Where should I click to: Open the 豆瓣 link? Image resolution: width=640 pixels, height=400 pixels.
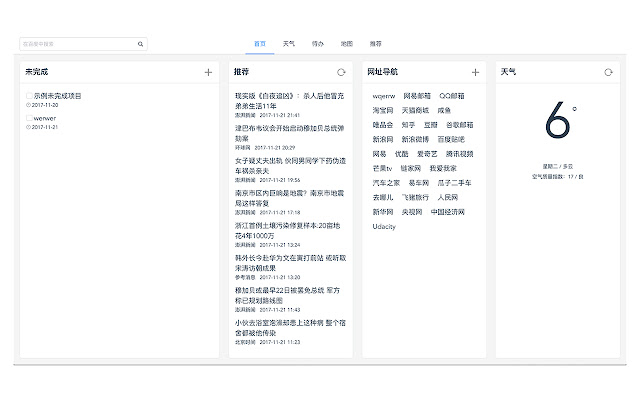point(430,125)
